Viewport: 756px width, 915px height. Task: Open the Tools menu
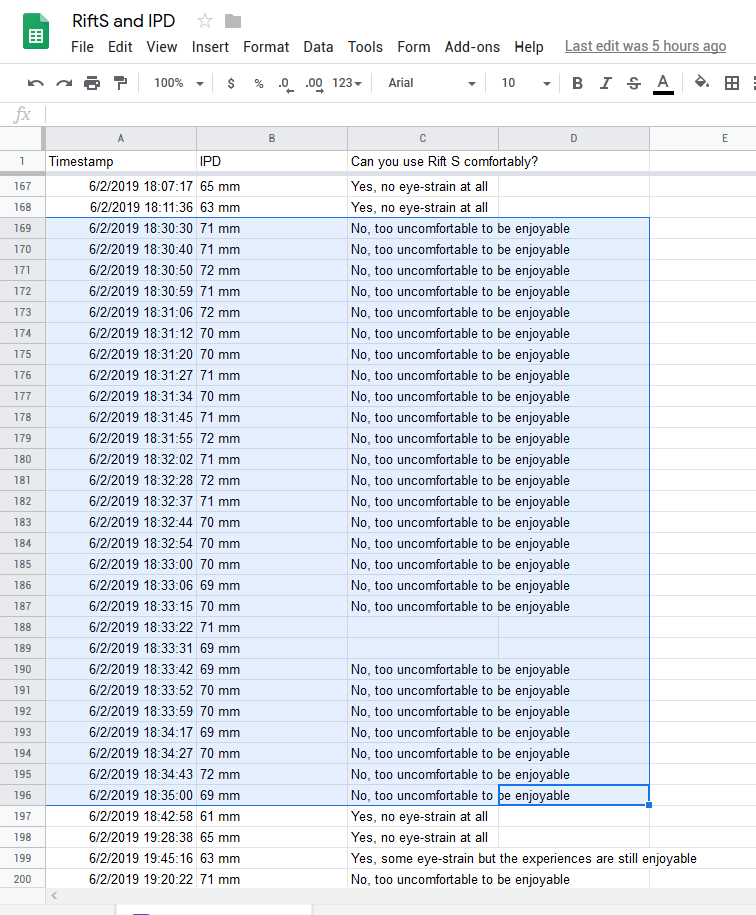[x=365, y=47]
